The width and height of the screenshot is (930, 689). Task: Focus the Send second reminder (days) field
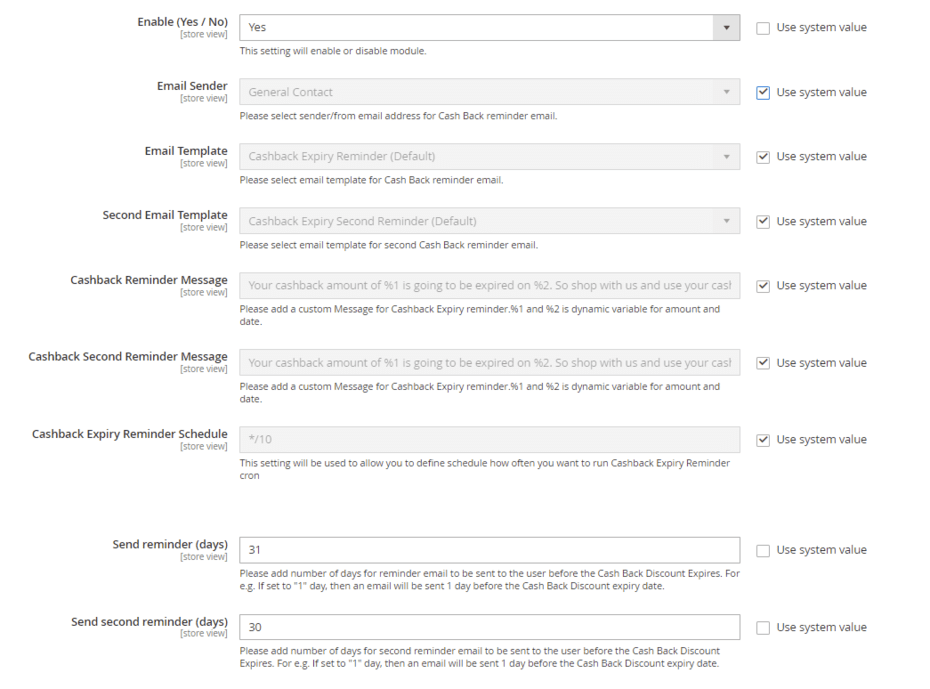[x=489, y=627]
